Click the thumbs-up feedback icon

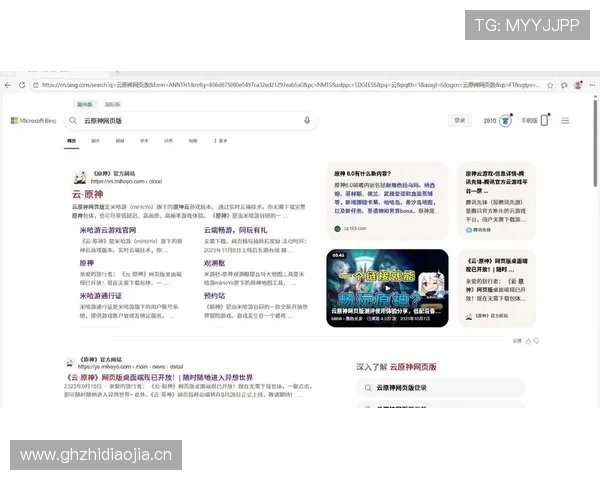tap(528, 341)
